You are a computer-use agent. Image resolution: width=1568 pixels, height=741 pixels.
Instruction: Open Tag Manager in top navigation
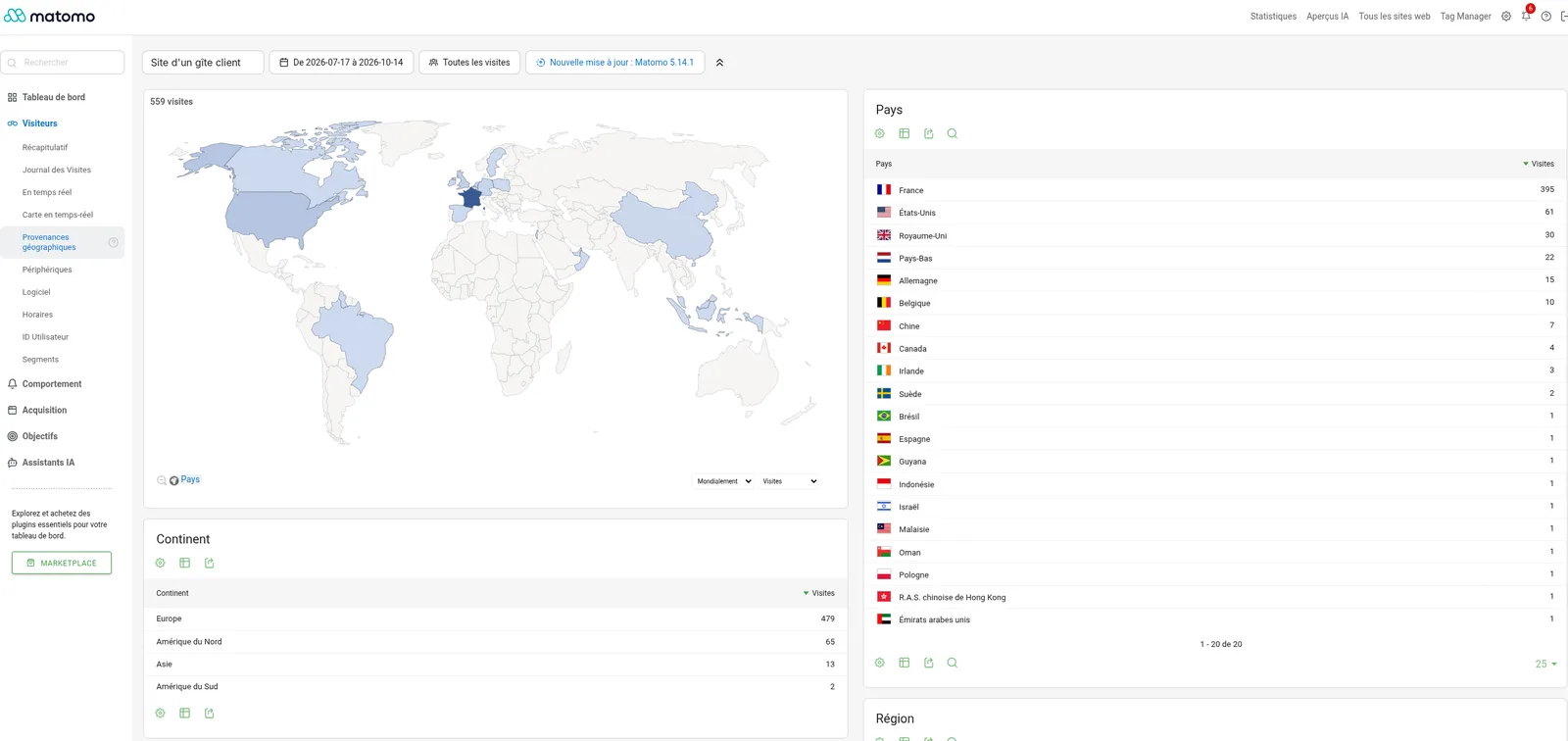pyautogui.click(x=1465, y=16)
